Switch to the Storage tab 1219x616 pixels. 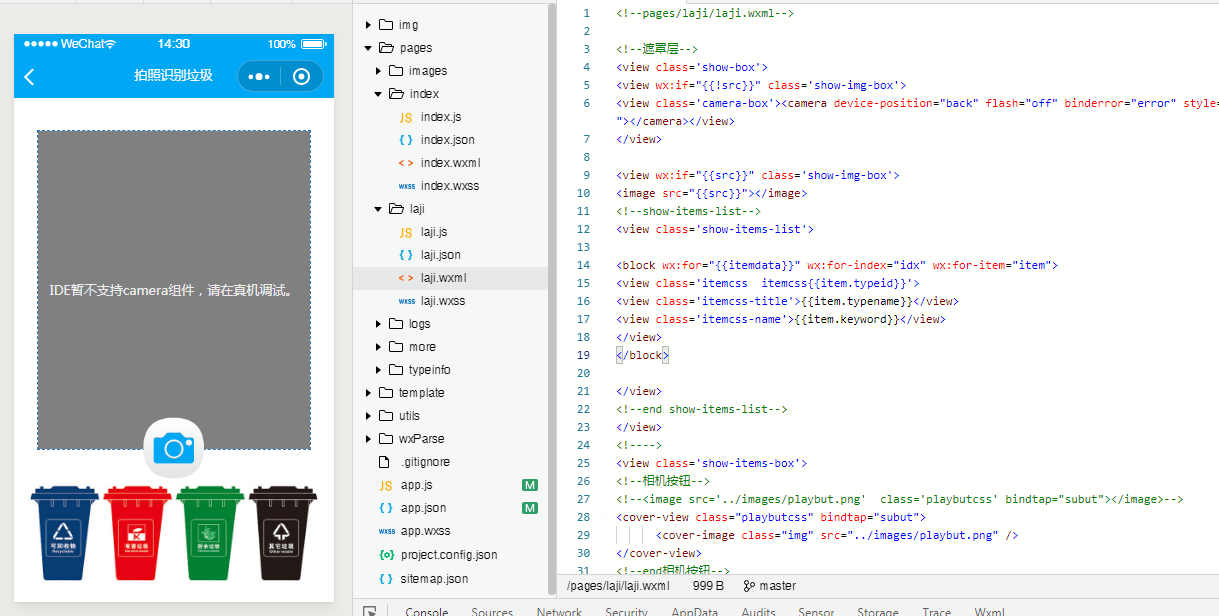point(878,611)
